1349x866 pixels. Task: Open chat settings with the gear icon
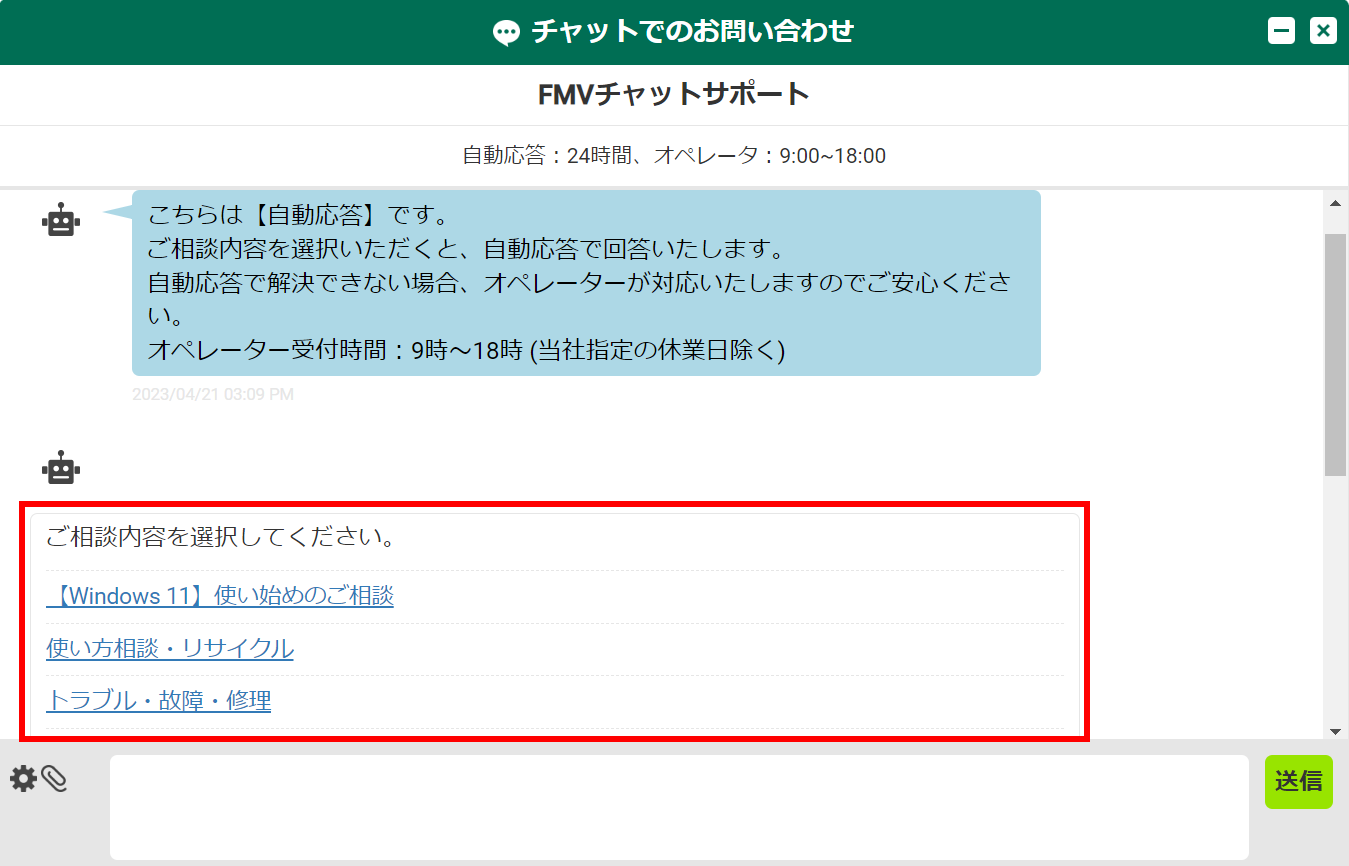coord(23,779)
